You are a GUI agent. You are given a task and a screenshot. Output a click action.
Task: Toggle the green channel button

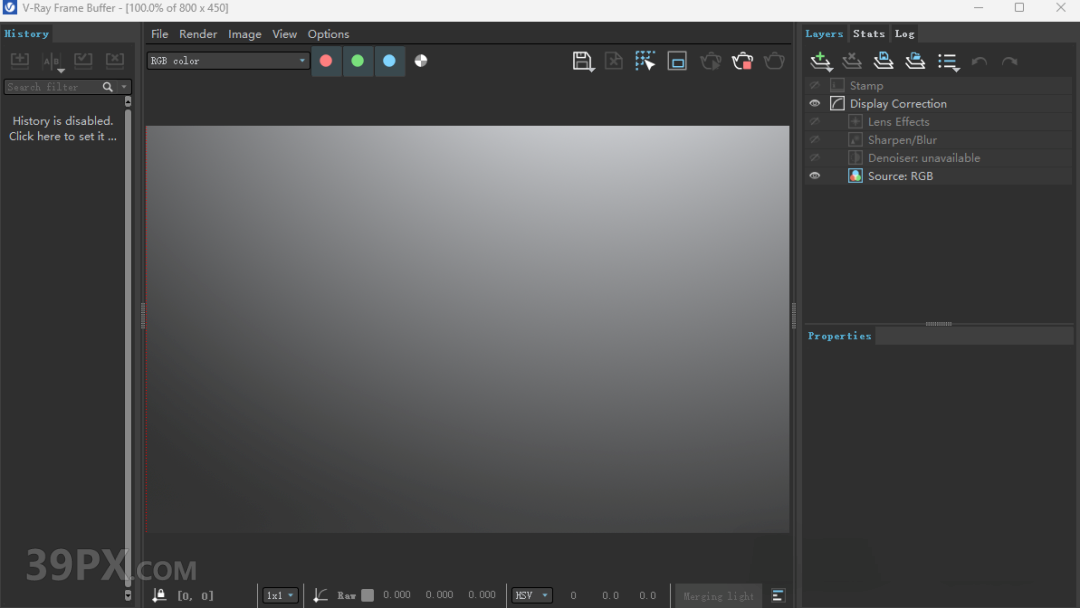(x=357, y=61)
